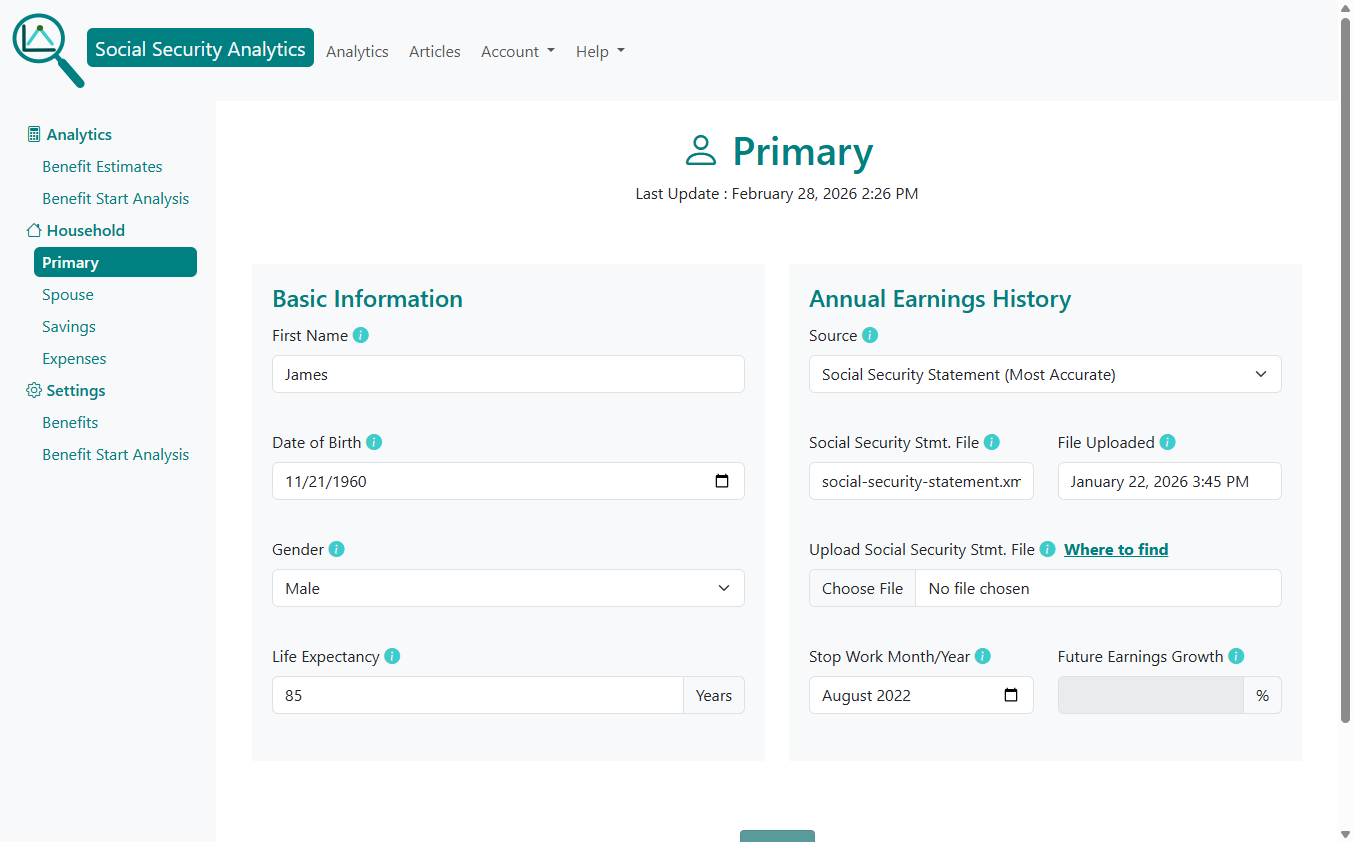Click the File Uploaded info icon

pyautogui.click(x=1167, y=441)
